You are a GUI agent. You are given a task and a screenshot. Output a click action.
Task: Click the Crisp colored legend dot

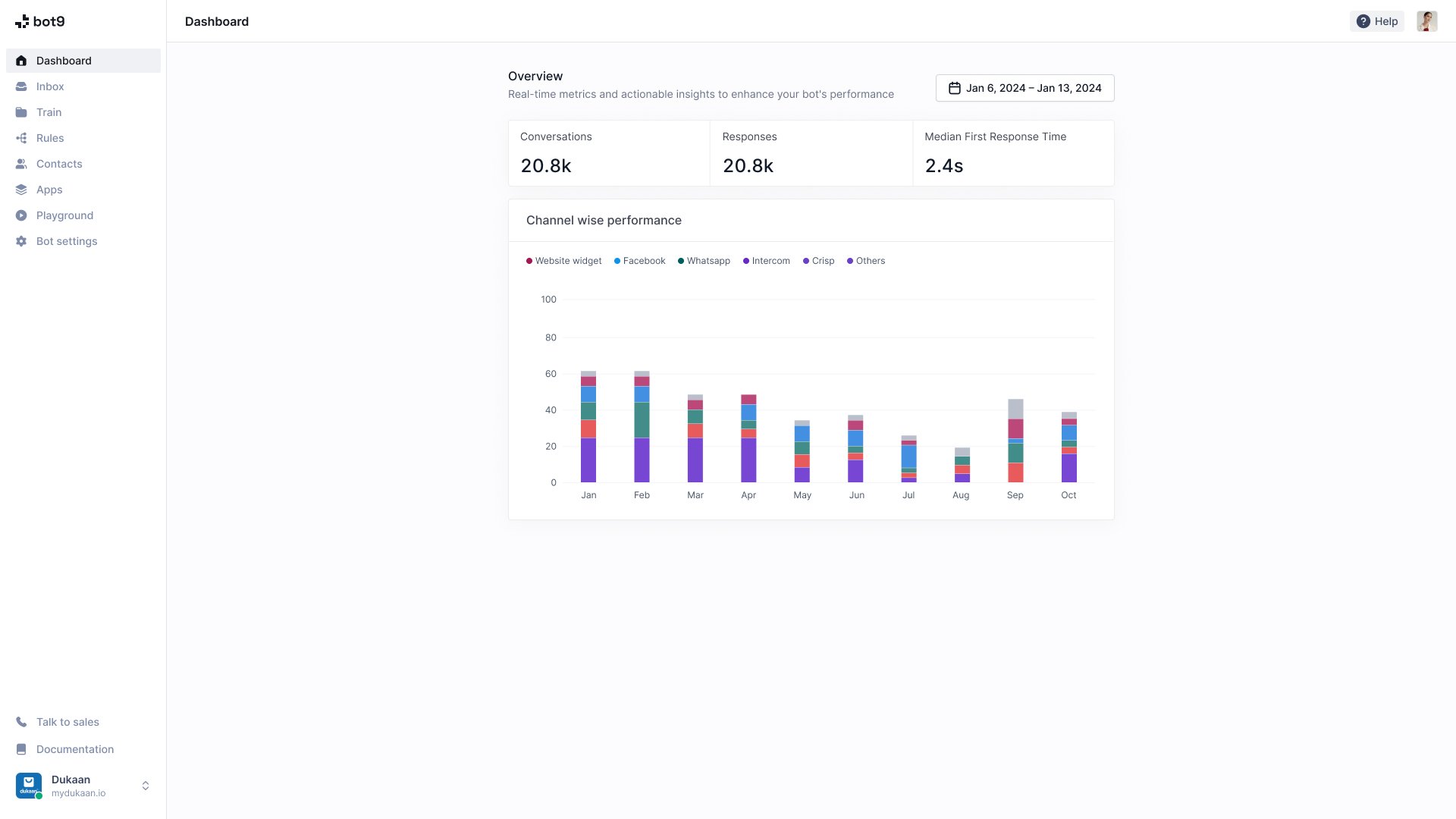(x=806, y=261)
